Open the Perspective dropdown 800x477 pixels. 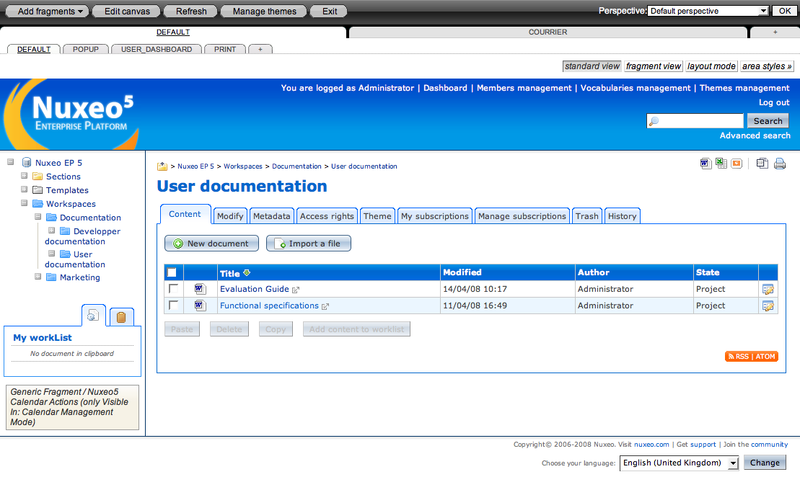pyautogui.click(x=708, y=11)
